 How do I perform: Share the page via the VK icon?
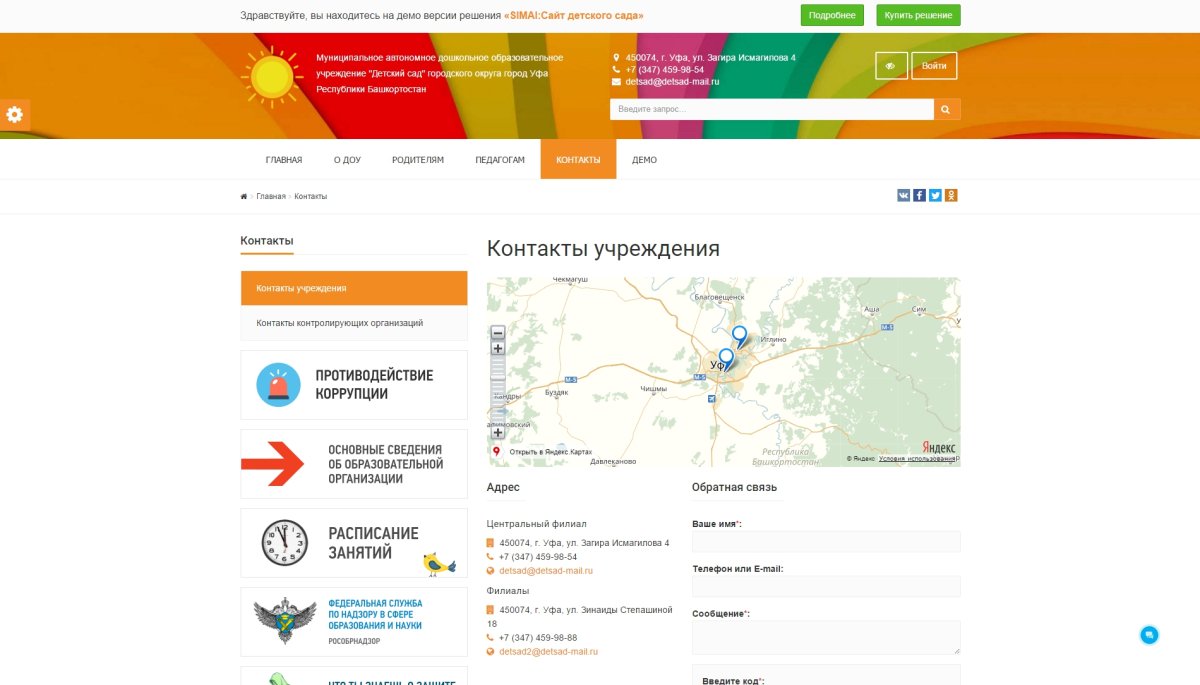pos(903,195)
